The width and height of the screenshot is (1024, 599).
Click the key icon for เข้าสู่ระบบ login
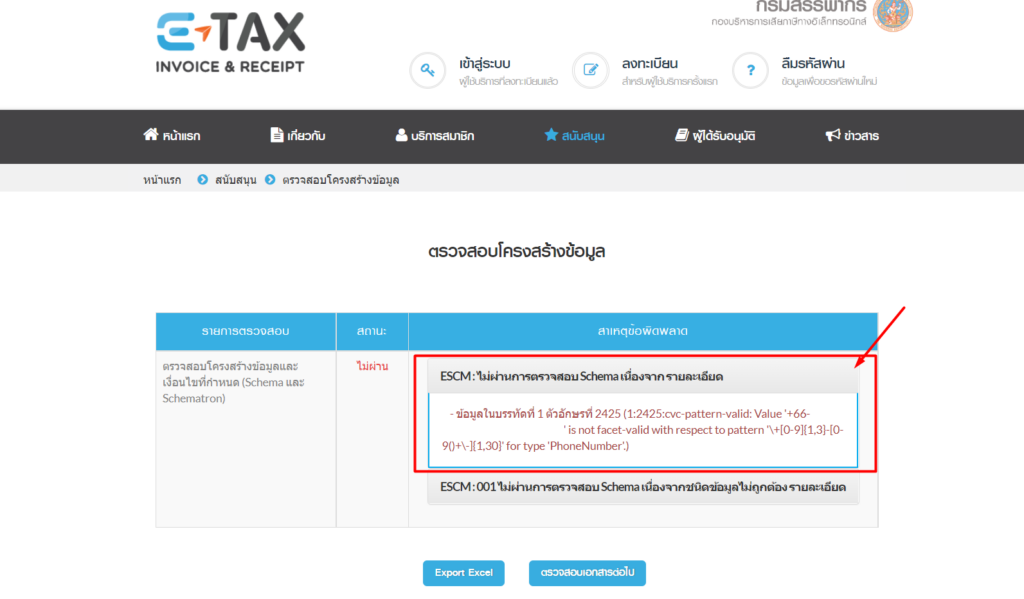[429, 70]
